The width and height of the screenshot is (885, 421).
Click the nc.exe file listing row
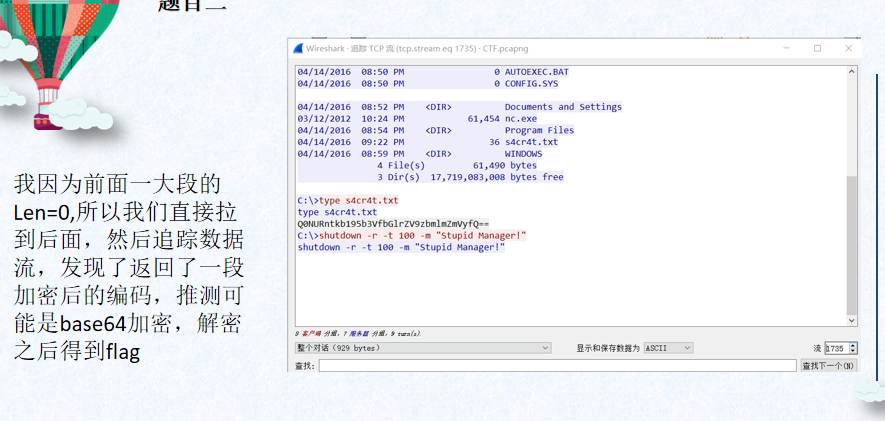(417, 119)
